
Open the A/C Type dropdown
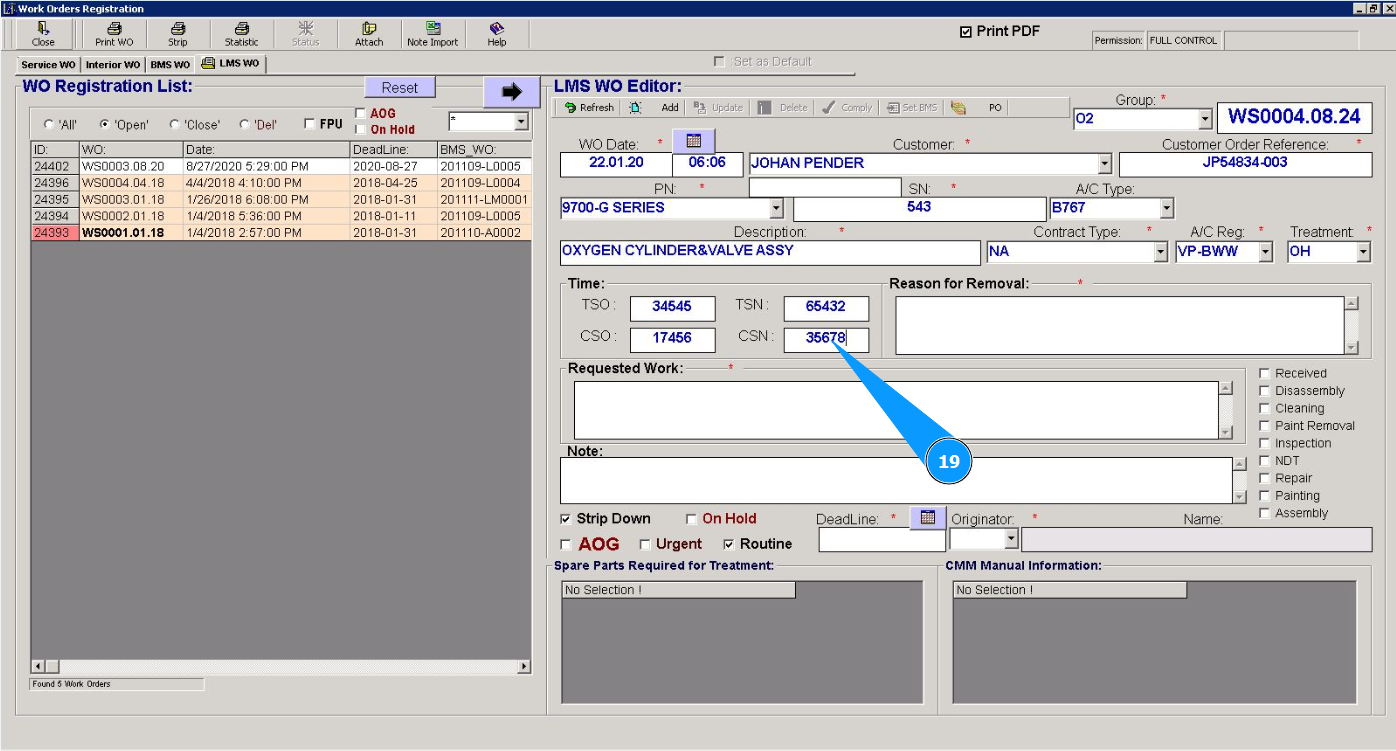click(x=1166, y=208)
